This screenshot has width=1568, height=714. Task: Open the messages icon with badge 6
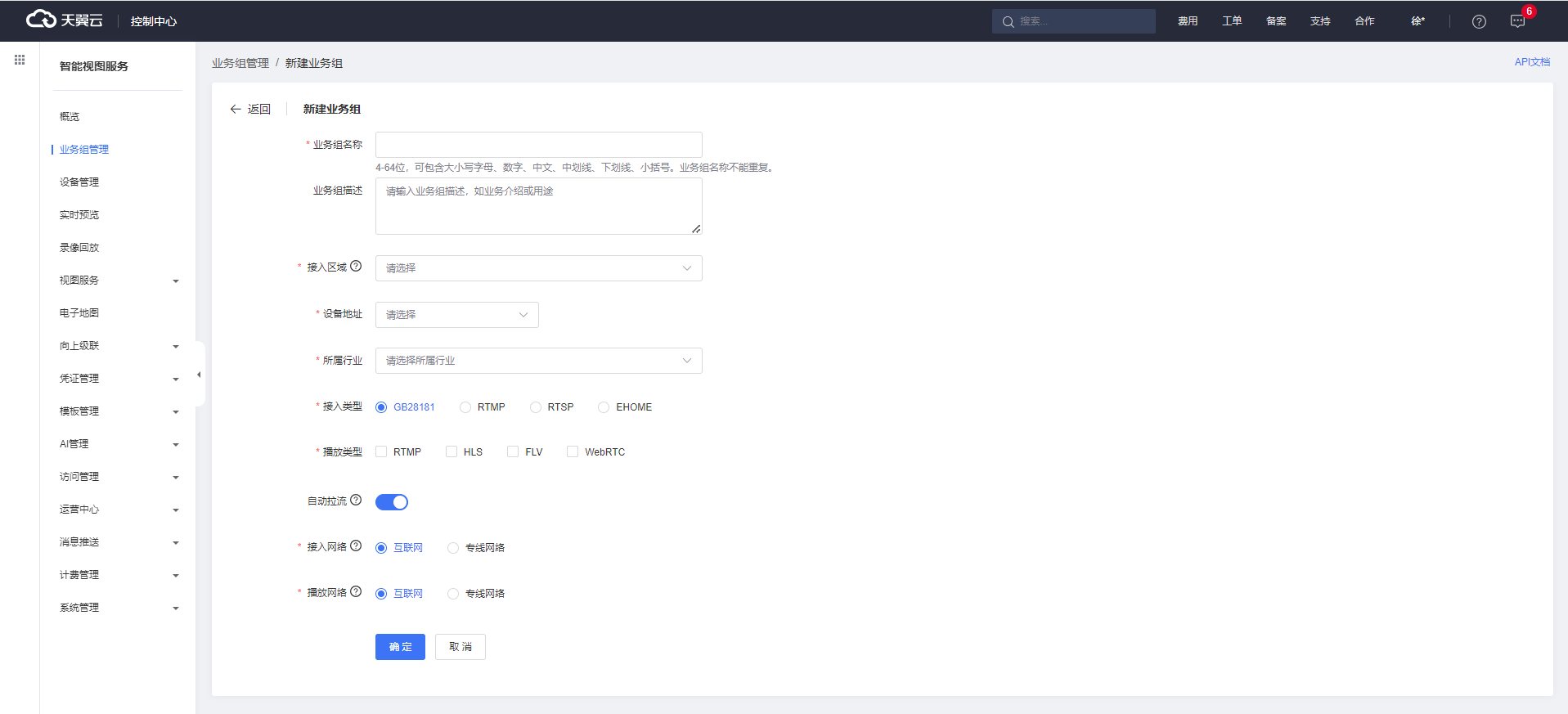click(1517, 21)
